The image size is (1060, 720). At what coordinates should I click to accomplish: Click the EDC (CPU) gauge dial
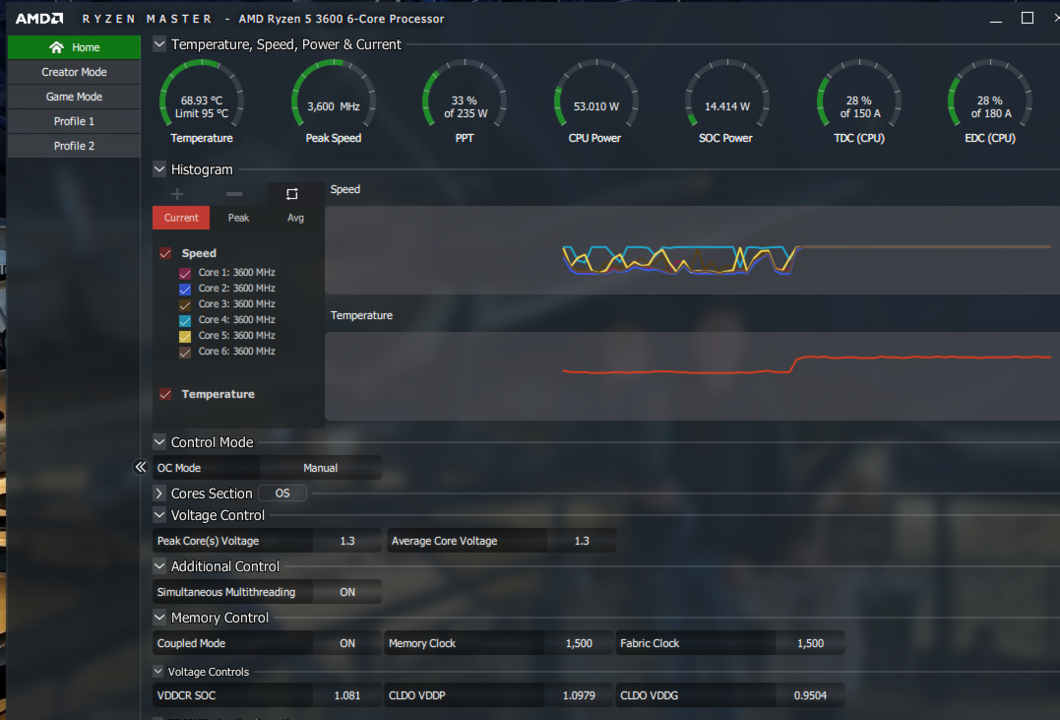pyautogui.click(x=990, y=95)
